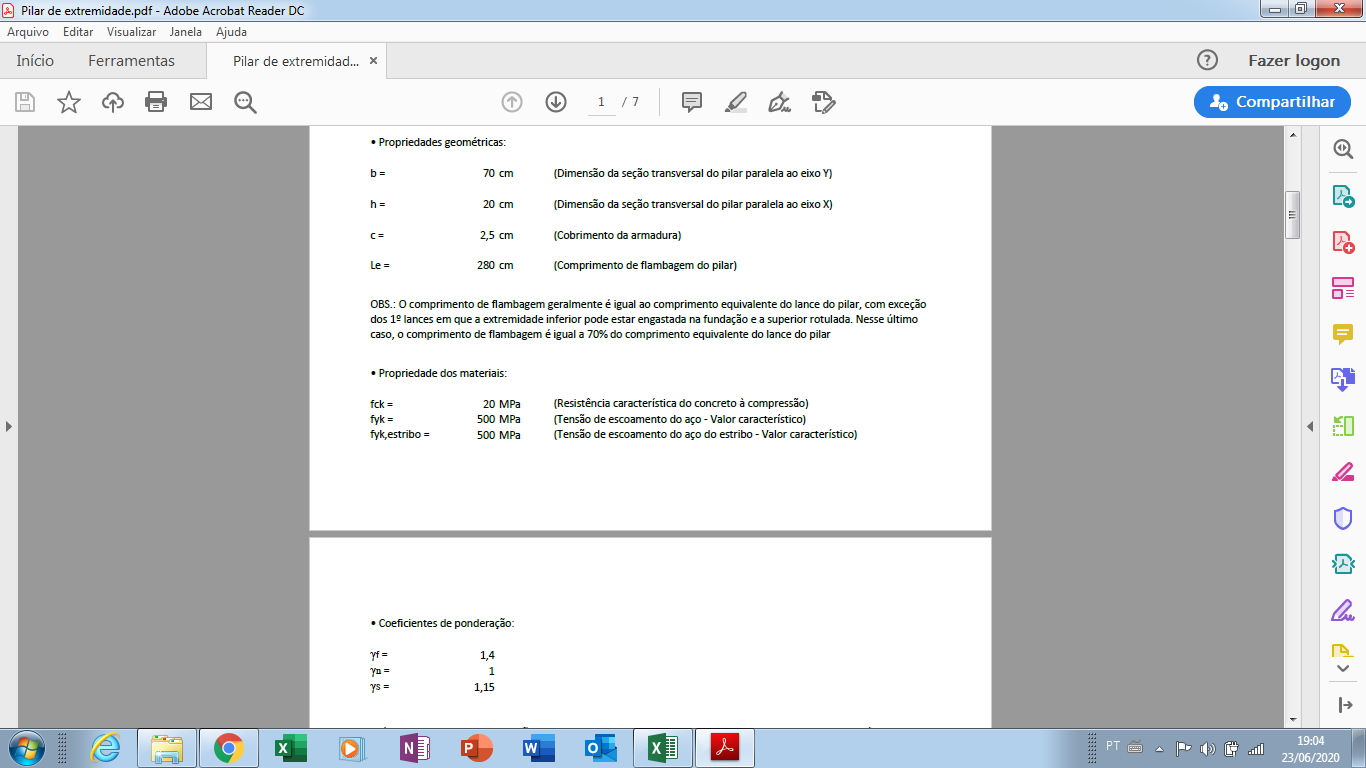Collapse the right tools pane arrow
Image resolution: width=1366 pixels, height=768 pixels.
click(1310, 426)
